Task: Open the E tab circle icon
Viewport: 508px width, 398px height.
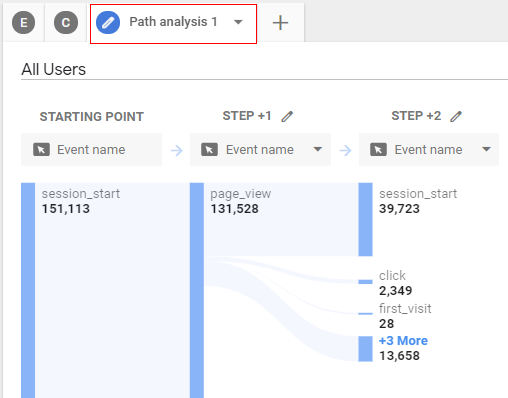Action: (x=23, y=23)
